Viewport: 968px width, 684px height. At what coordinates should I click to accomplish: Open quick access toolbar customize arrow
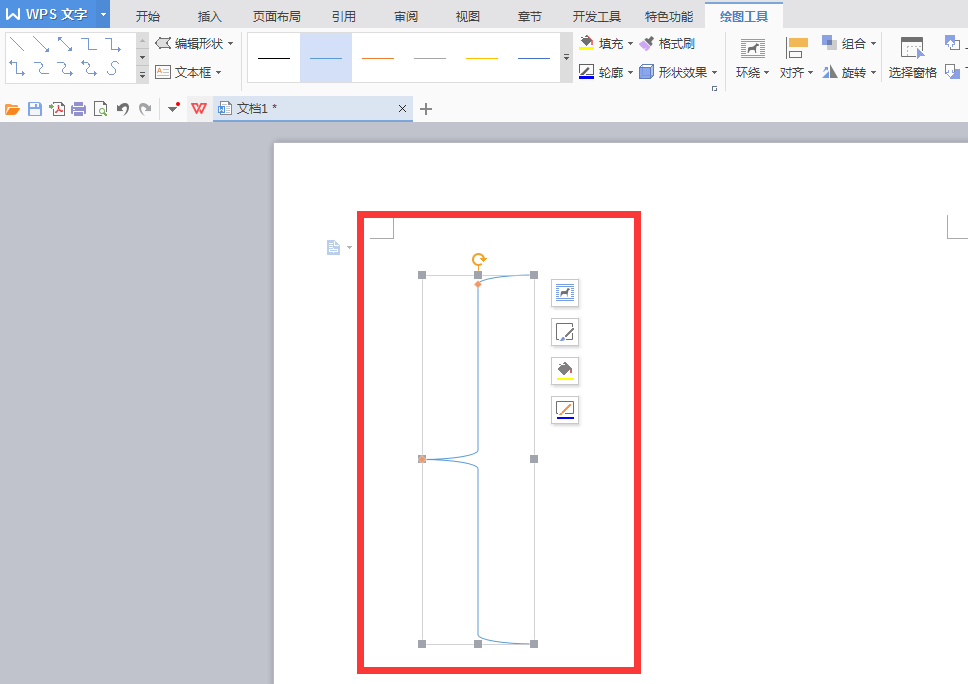pos(173,109)
